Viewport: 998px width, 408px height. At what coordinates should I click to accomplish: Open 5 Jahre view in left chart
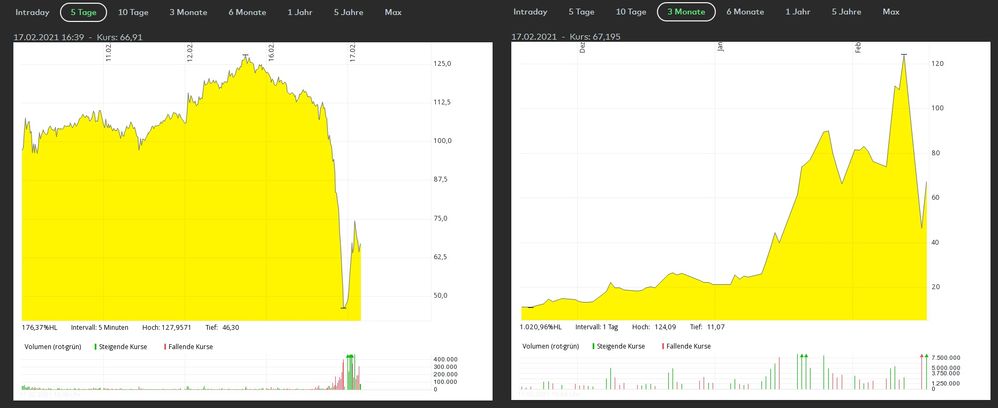(348, 12)
